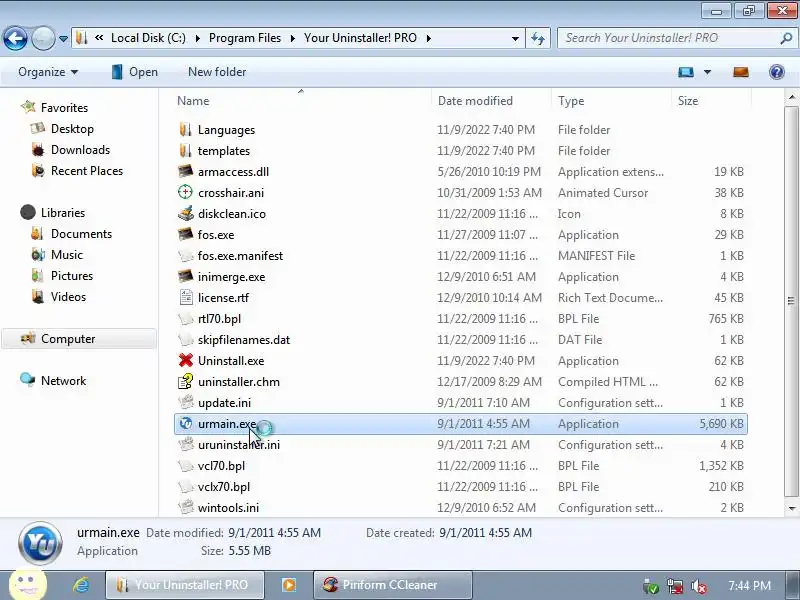Select license.rtf document icon
The height and width of the screenshot is (600, 800).
pyautogui.click(x=185, y=297)
